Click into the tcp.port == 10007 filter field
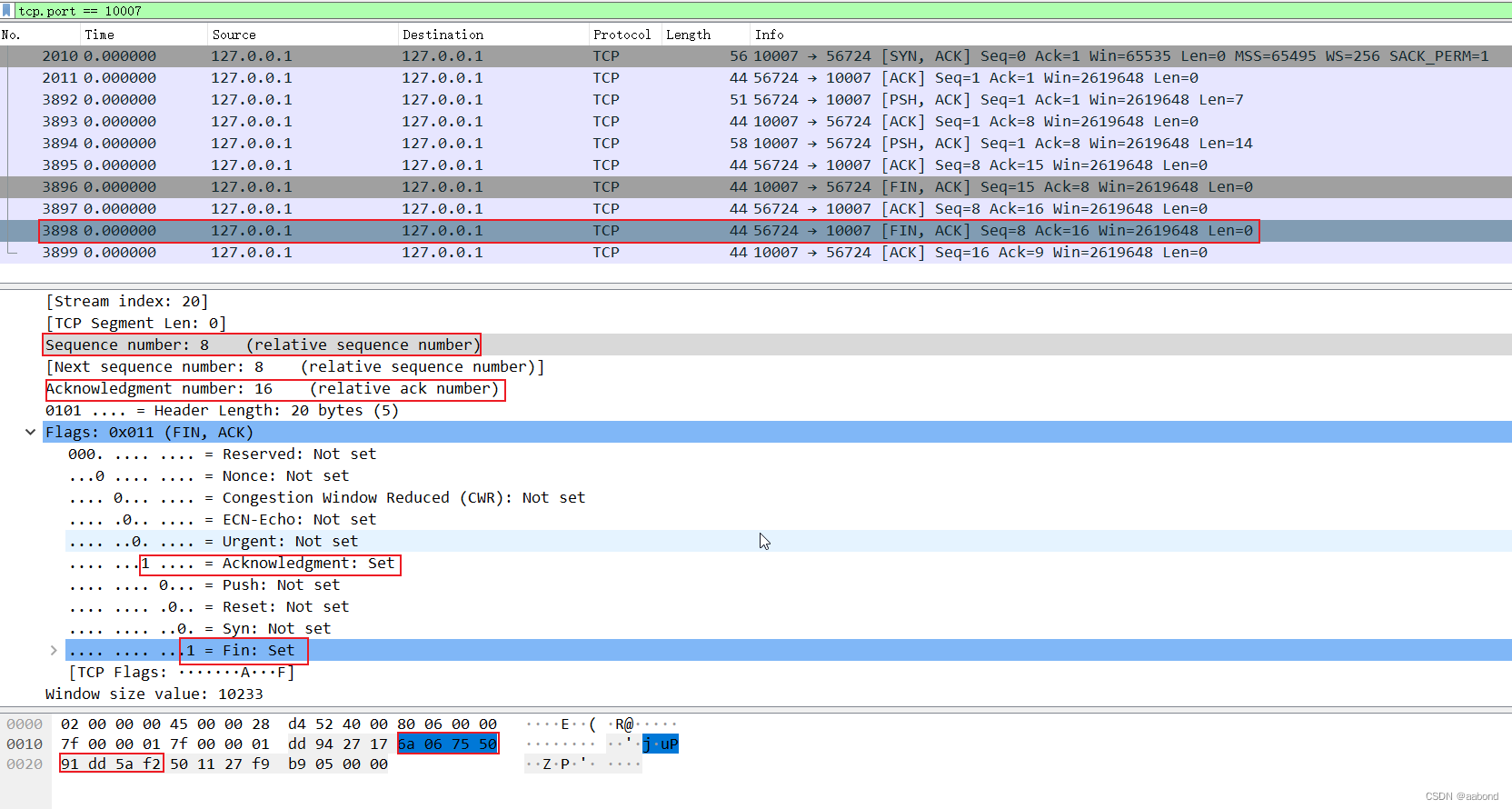1512x809 pixels. click(x=763, y=11)
